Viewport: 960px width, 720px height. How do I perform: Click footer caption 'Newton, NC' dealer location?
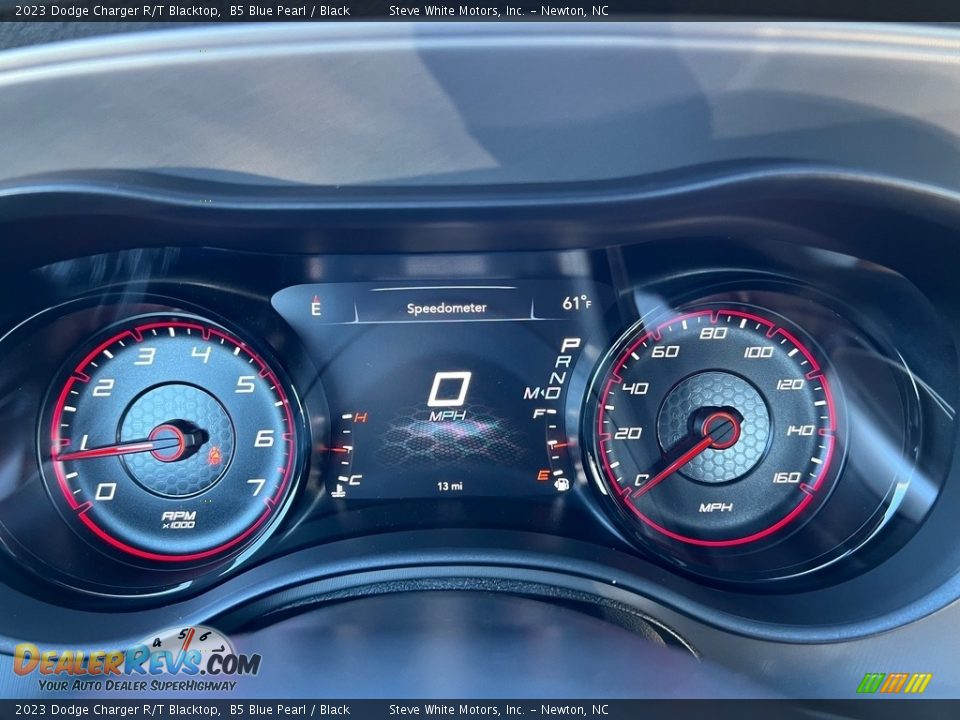(x=574, y=710)
